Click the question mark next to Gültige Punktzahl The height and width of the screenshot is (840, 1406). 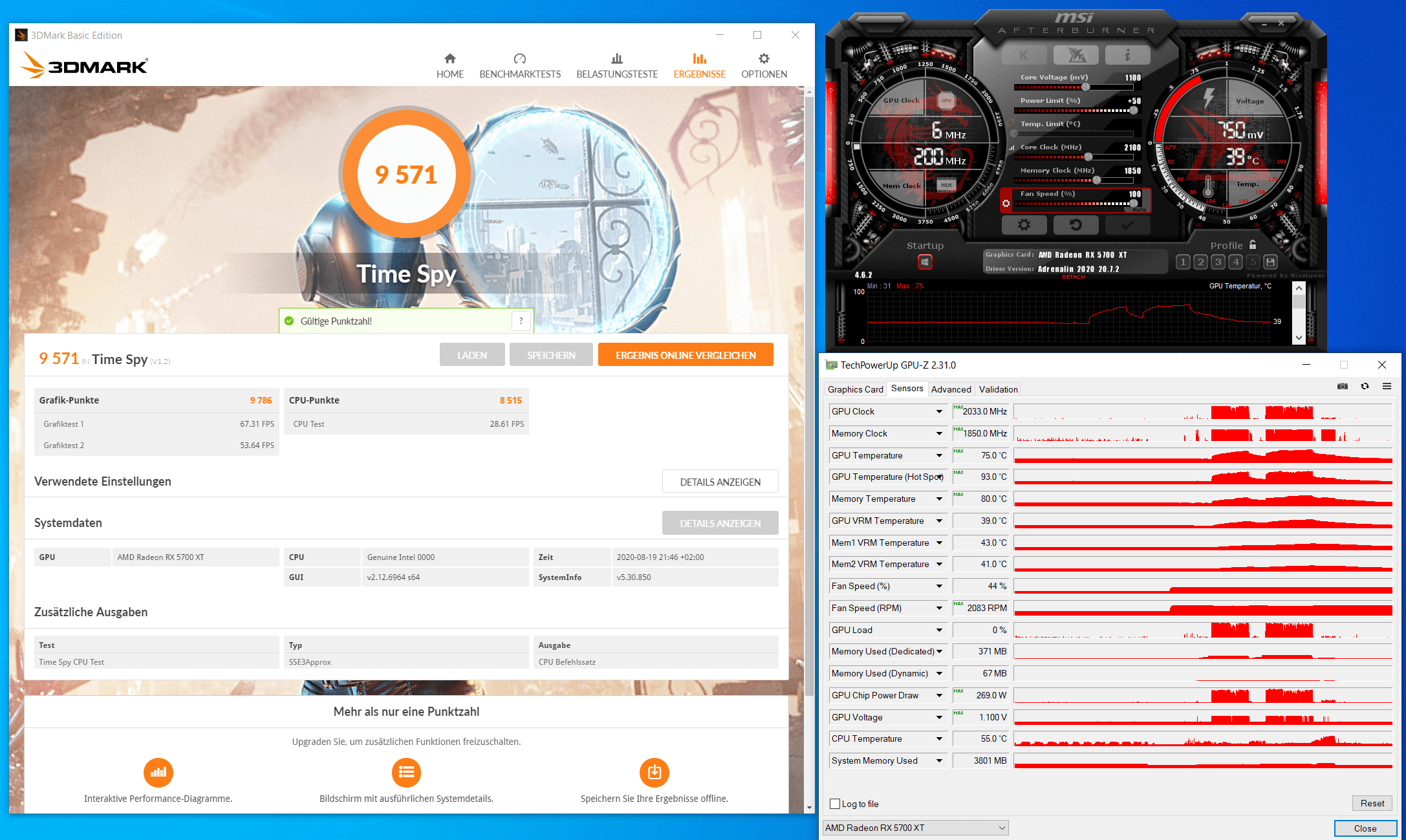pos(521,321)
